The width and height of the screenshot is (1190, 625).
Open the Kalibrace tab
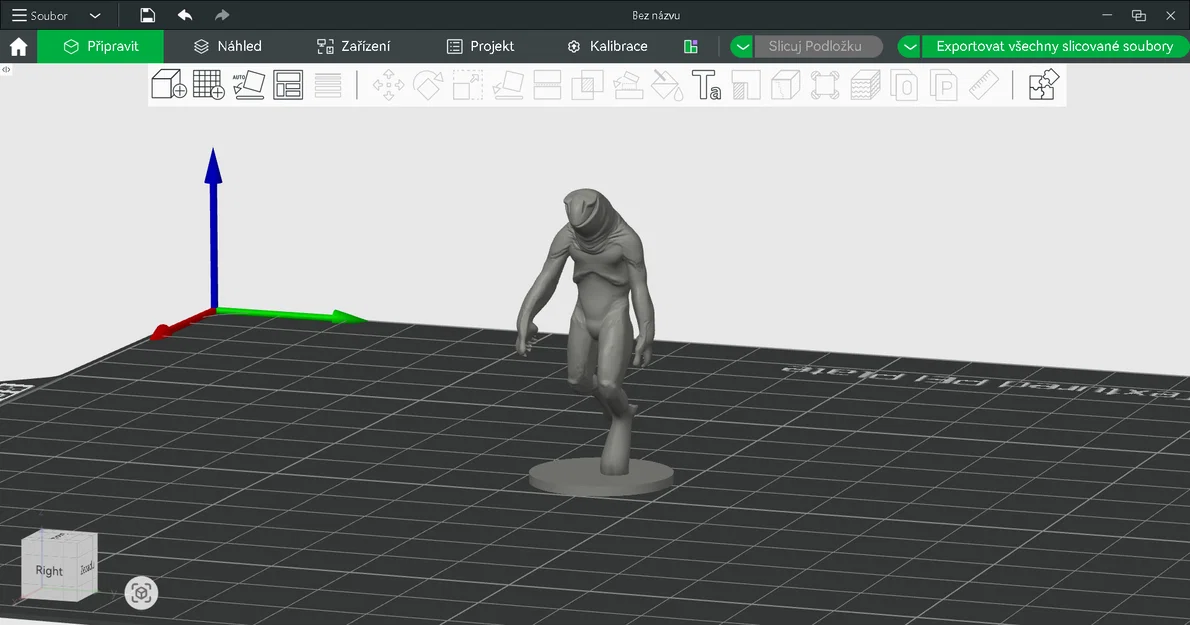[607, 46]
